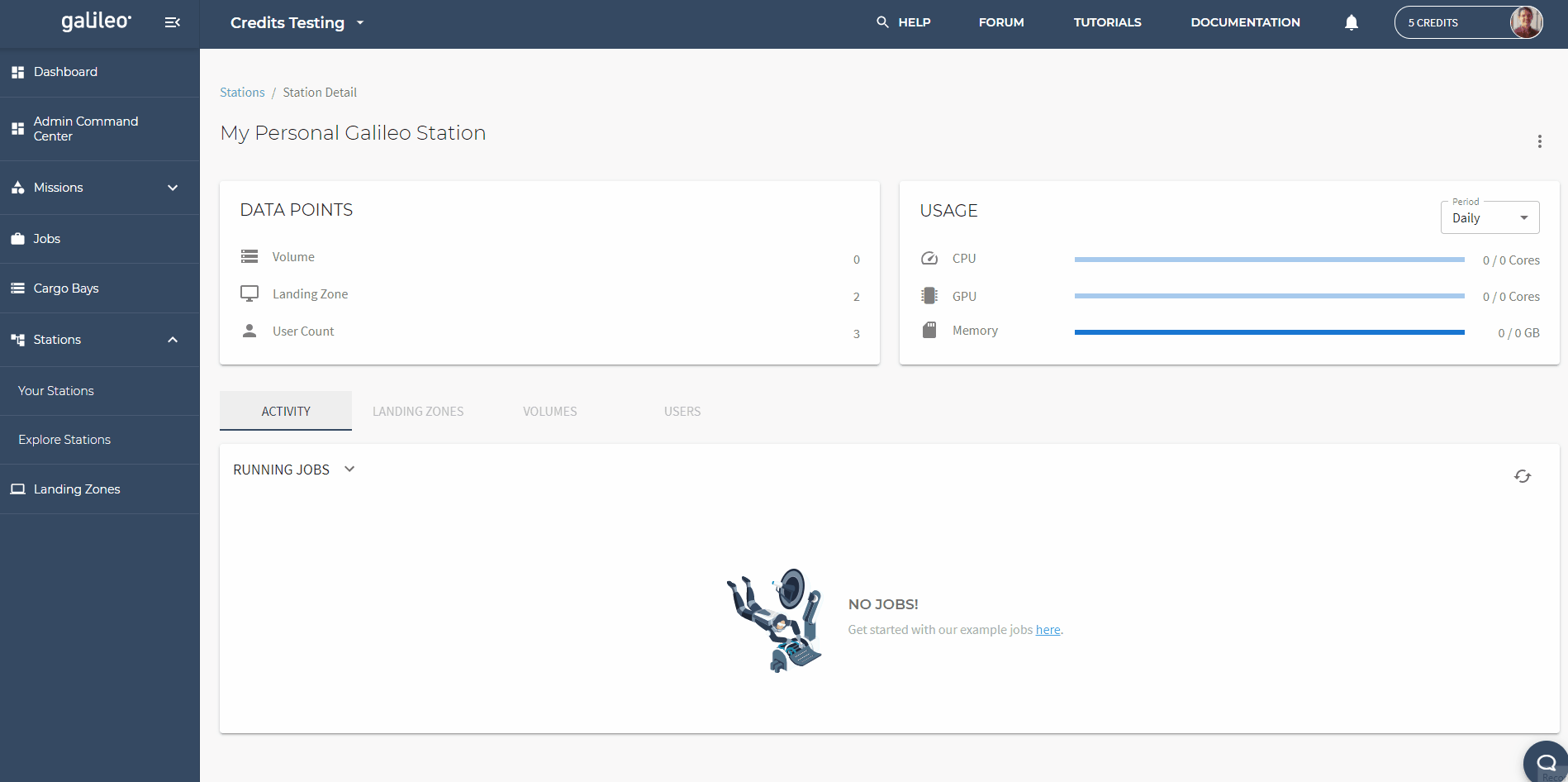Click the Cargo Bays icon
Viewport: 1568px width, 782px height.
pos(17,288)
